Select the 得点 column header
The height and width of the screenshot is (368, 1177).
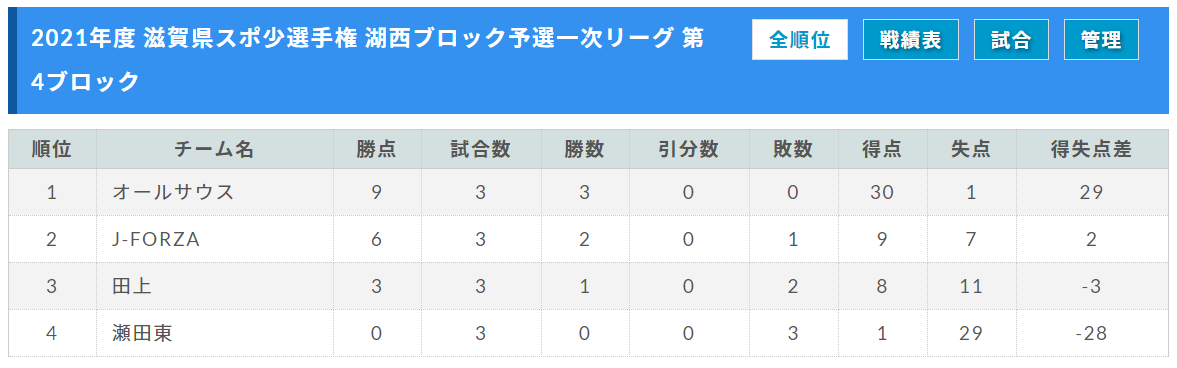[882, 149]
